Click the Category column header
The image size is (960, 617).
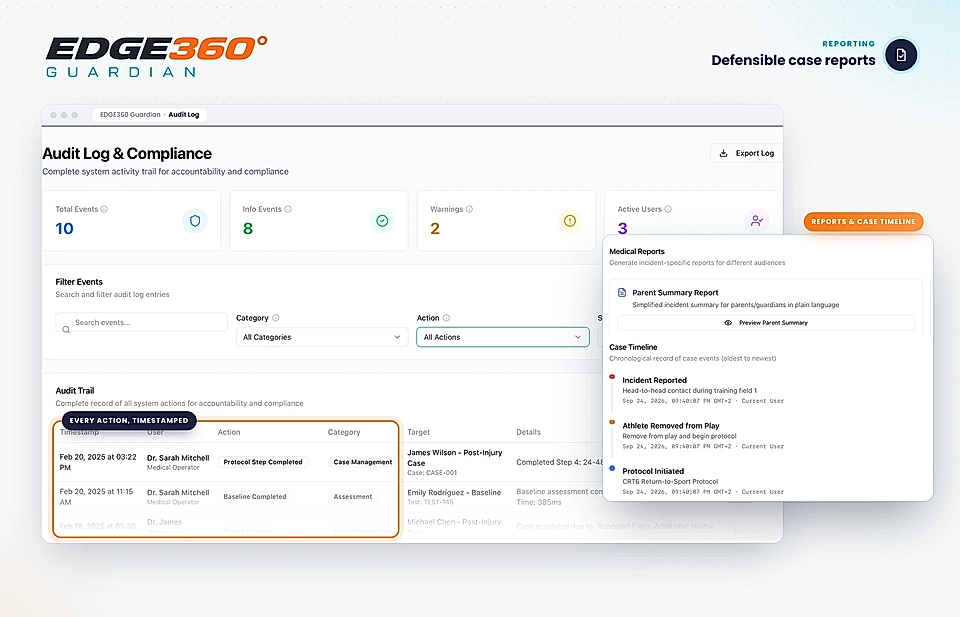(344, 432)
